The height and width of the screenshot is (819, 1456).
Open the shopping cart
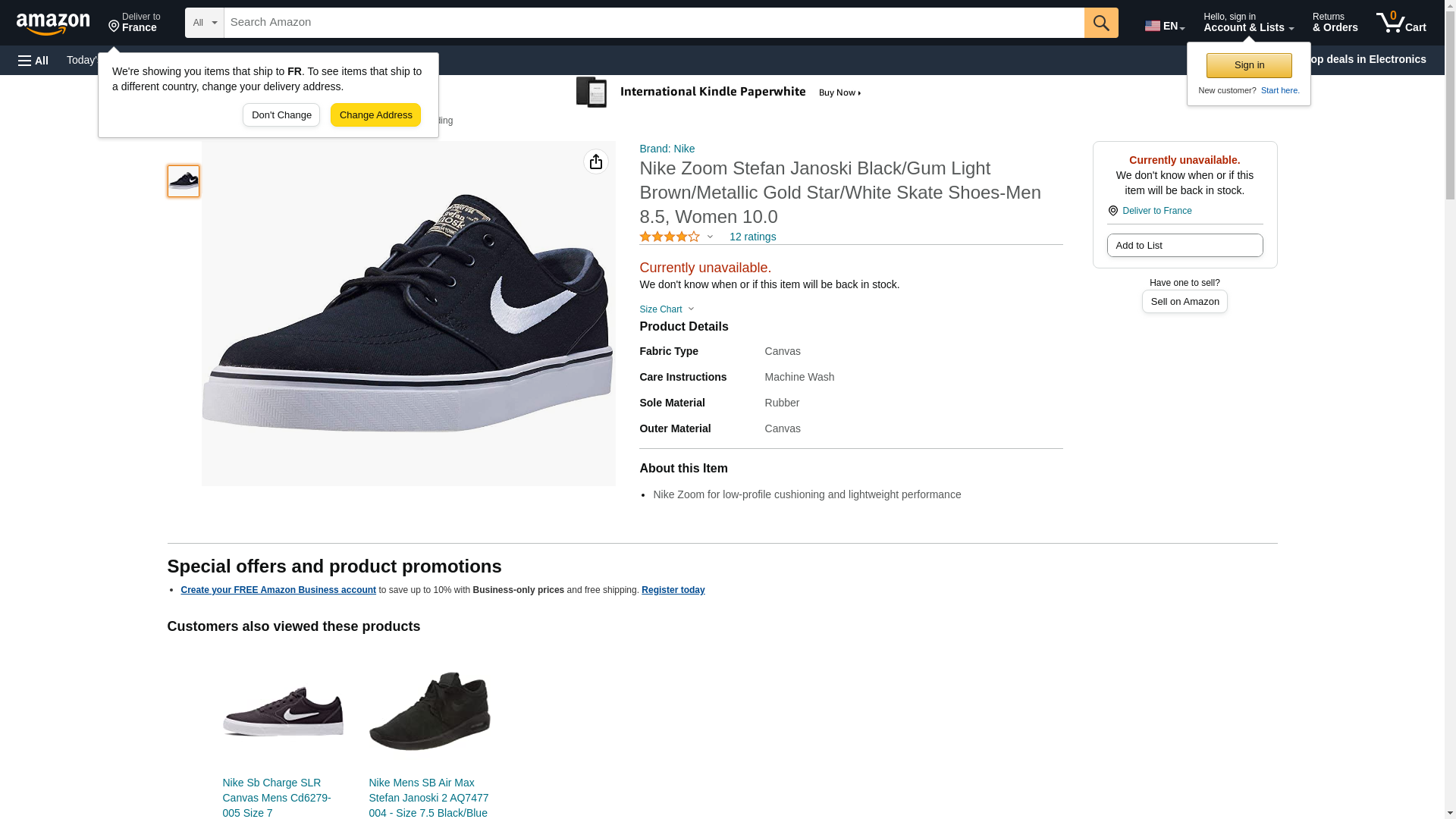(1401, 23)
